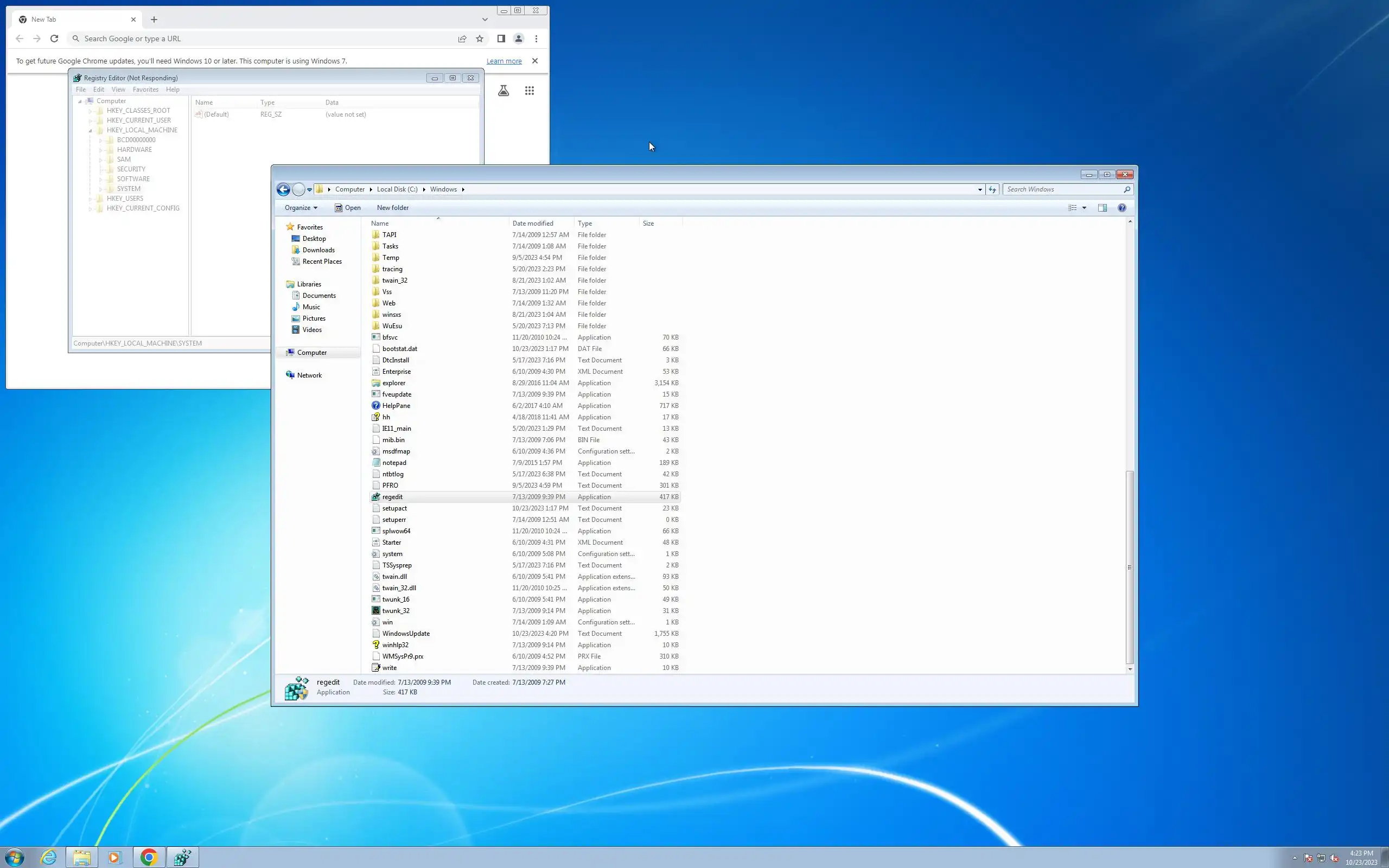The width and height of the screenshot is (1389, 868).
Task: Expand address bar history dropdown
Action: point(980,189)
